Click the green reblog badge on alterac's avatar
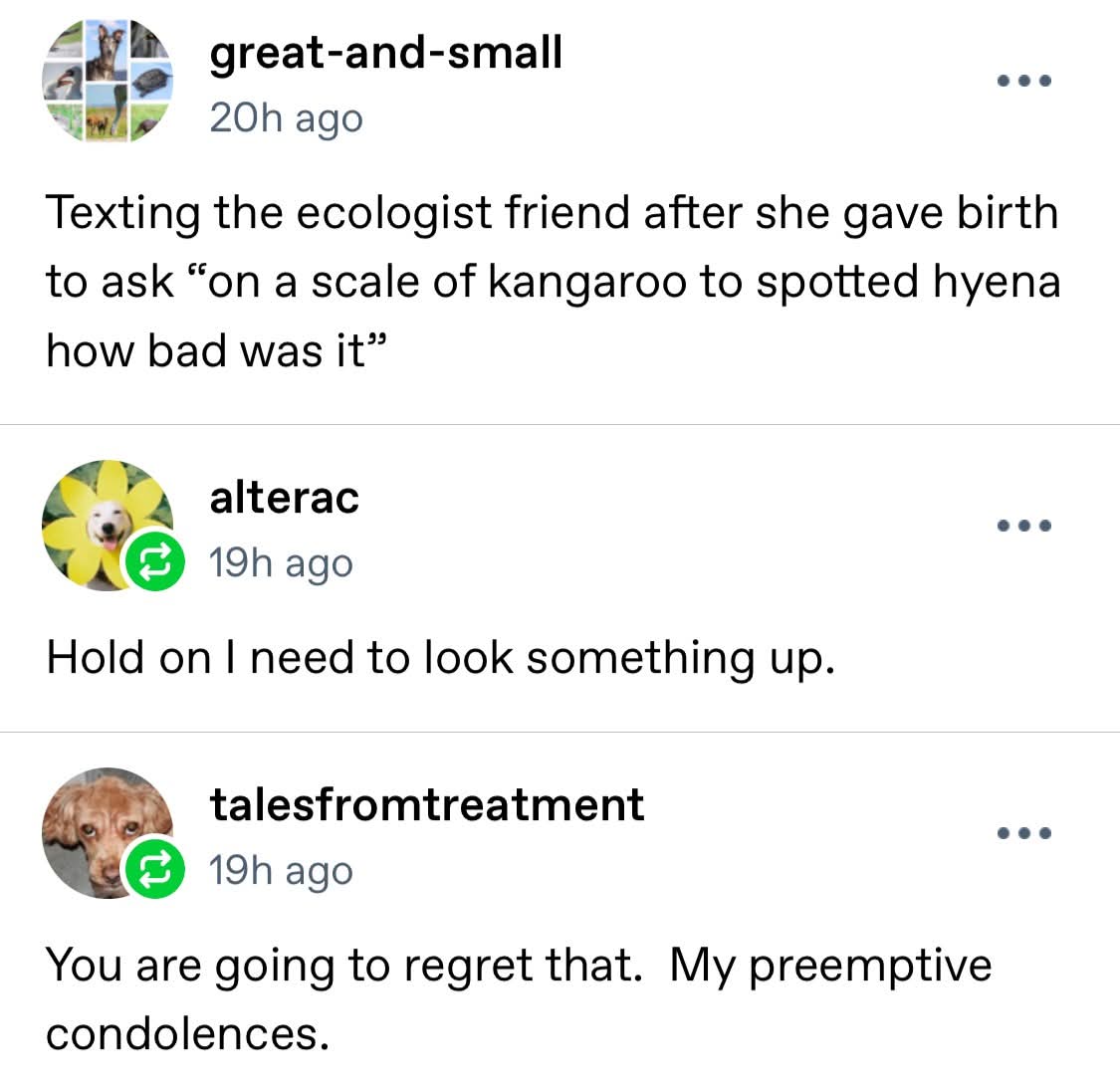 point(153,562)
